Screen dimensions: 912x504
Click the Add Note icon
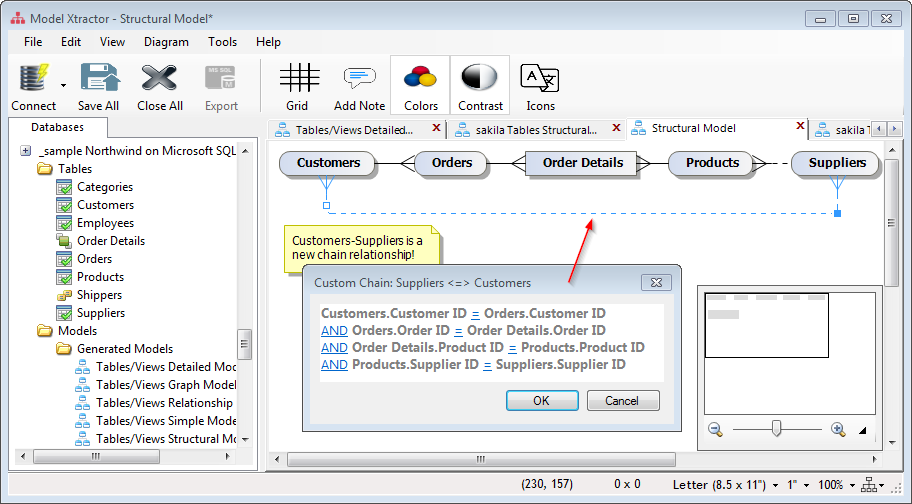click(x=359, y=78)
